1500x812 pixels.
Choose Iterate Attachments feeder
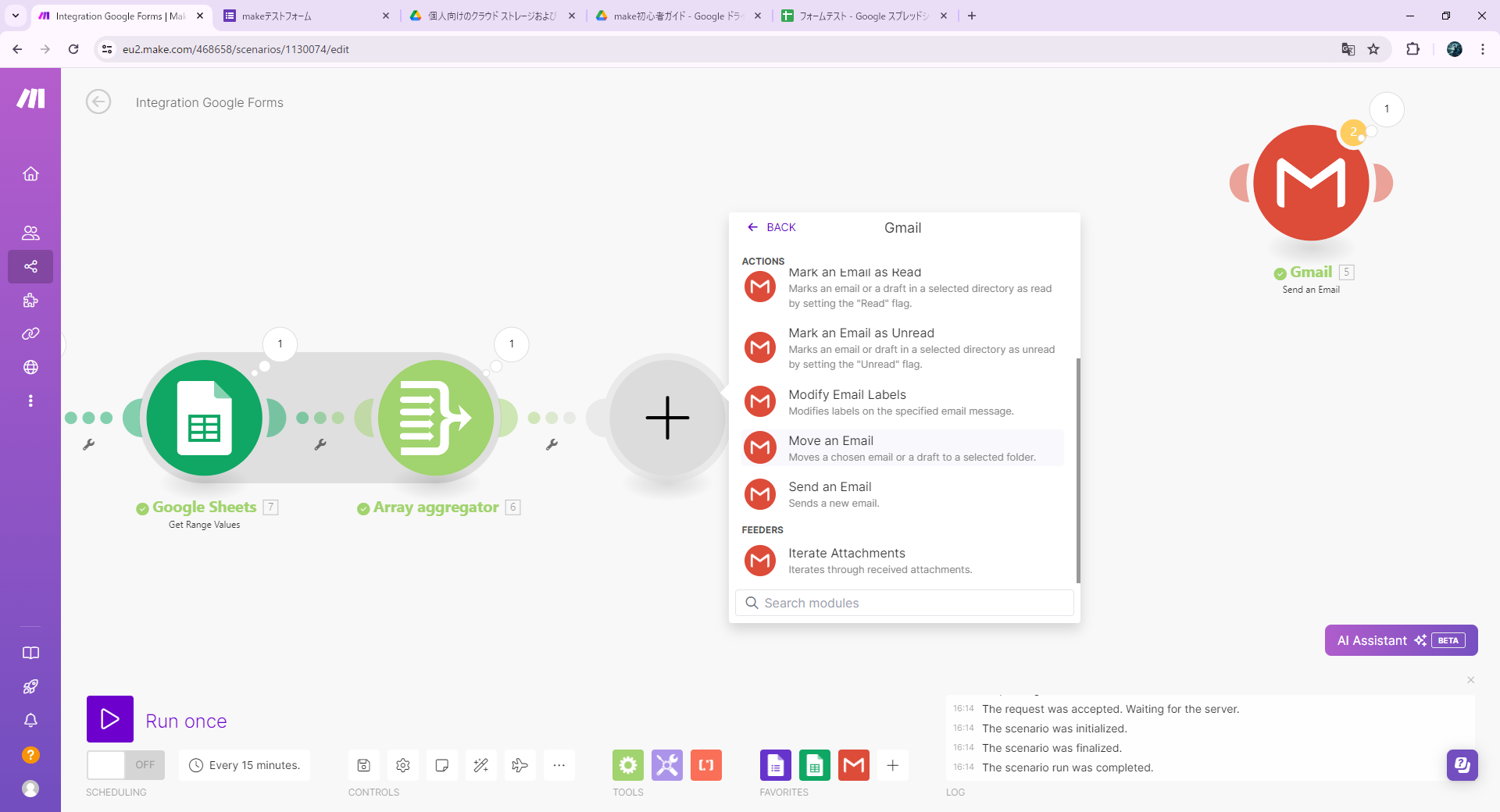(x=902, y=561)
